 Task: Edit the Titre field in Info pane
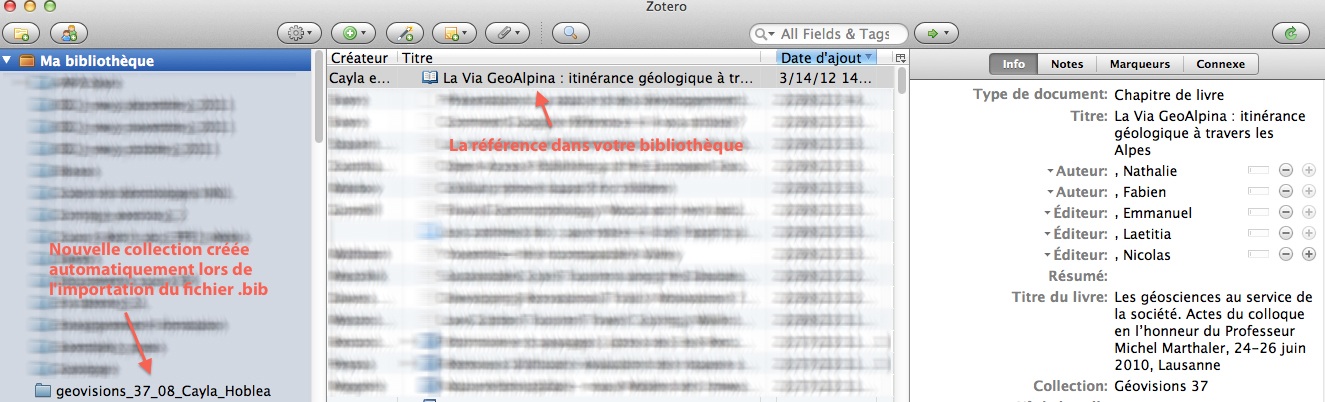[x=1209, y=133]
